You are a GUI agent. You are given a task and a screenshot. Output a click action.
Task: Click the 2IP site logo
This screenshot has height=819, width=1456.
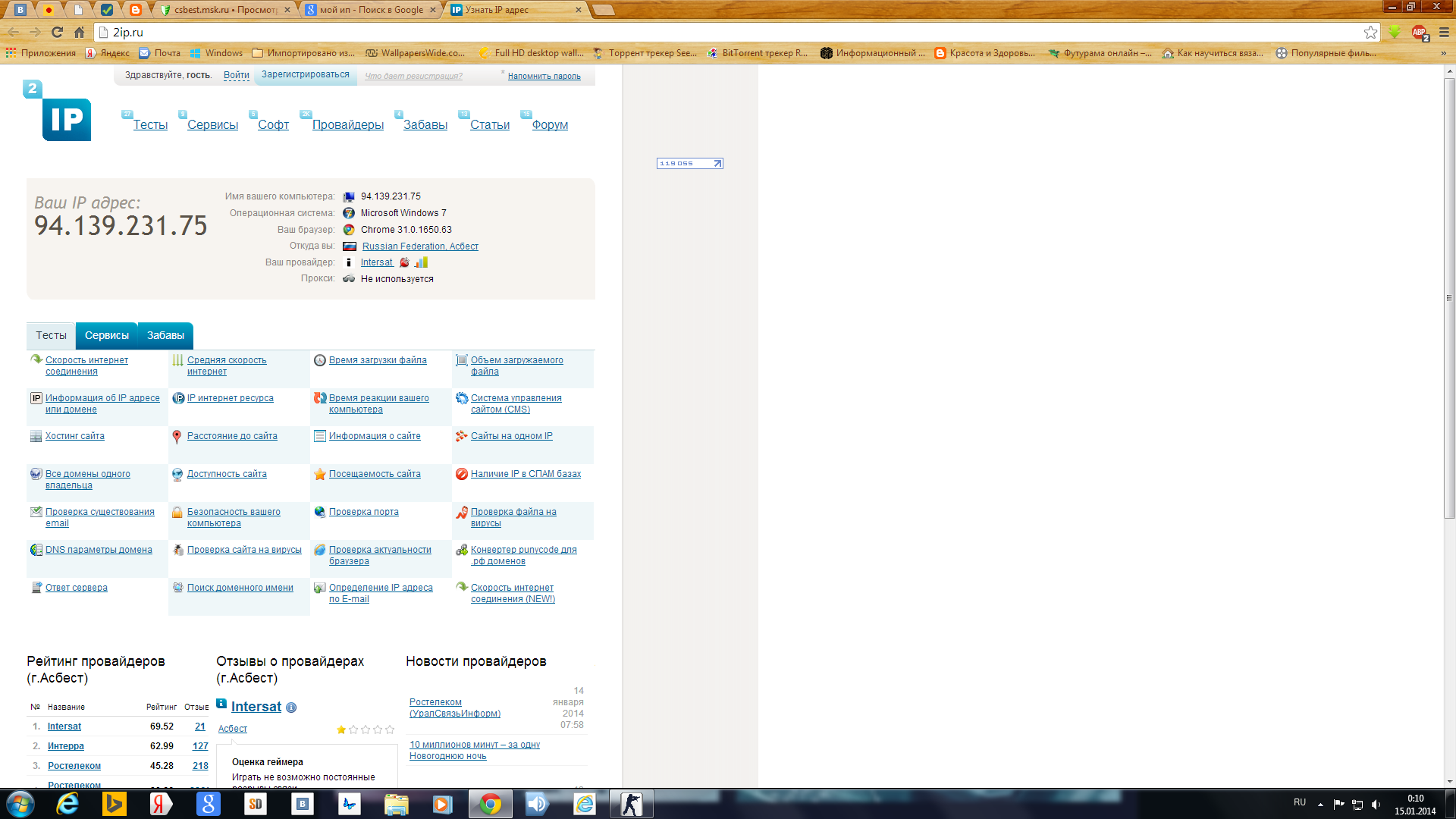65,118
